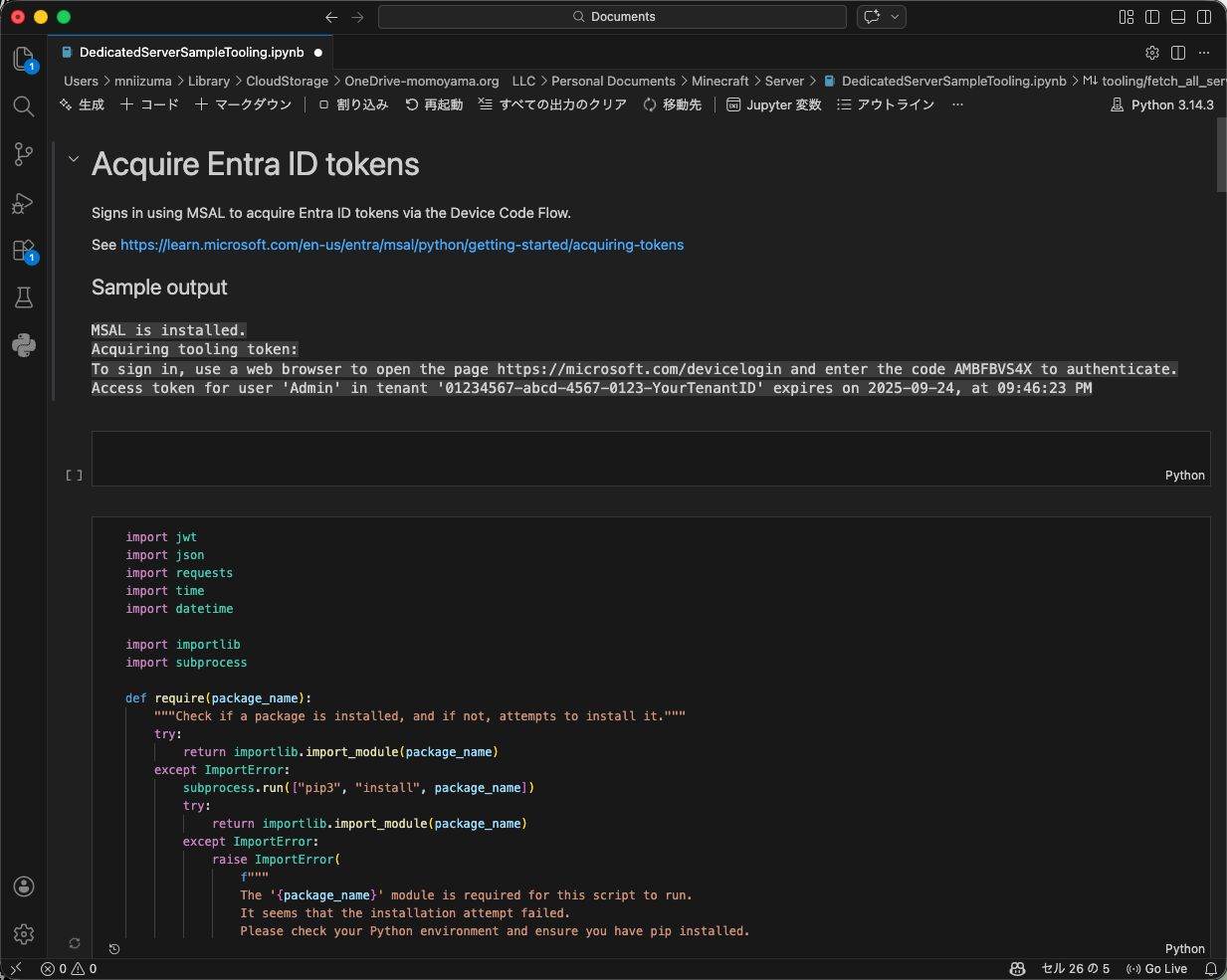Viewport: 1227px width, 980px height.
Task: Open the learn.microsoft.com acquiring-tokens link
Action: click(402, 245)
